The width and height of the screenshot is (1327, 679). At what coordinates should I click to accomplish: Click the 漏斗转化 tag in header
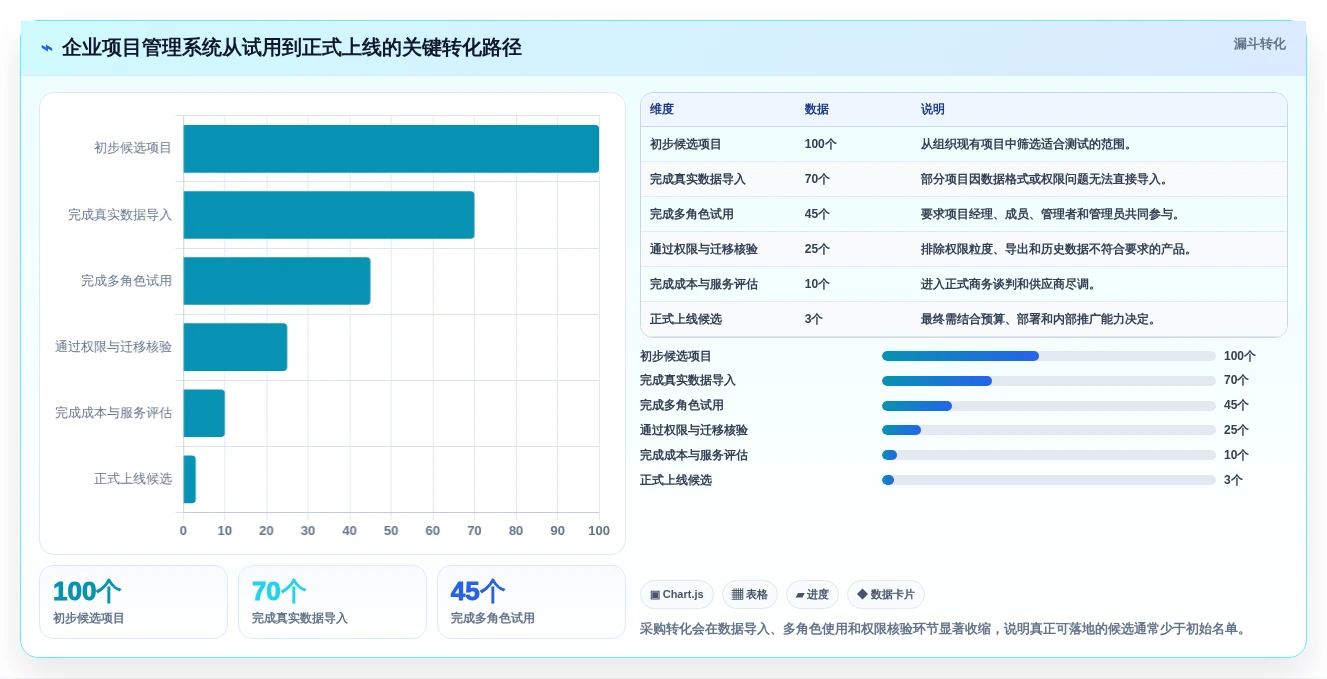click(x=1259, y=44)
